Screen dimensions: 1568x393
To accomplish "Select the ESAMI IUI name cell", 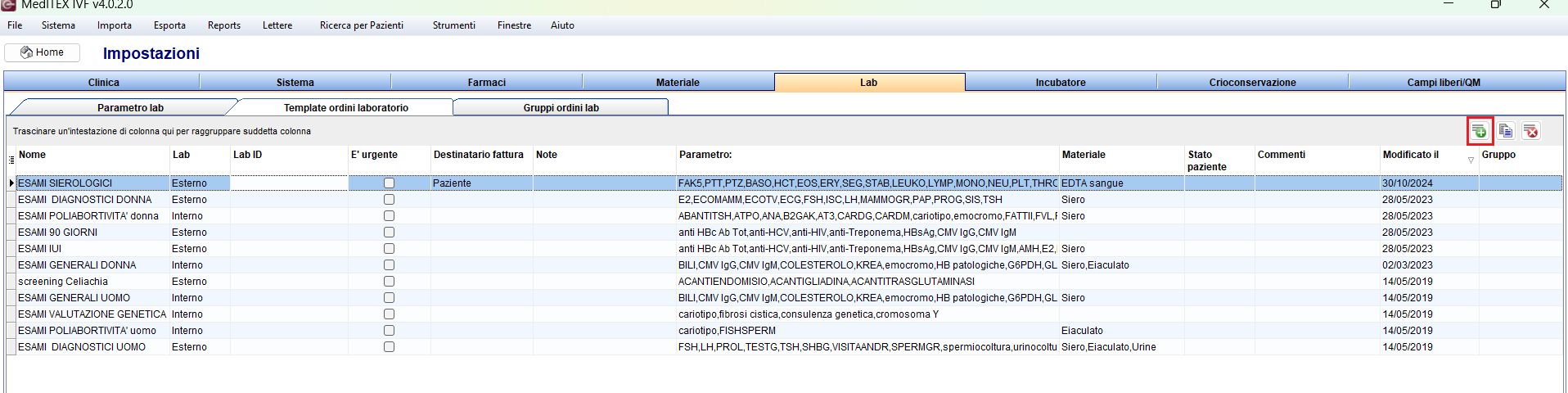I will tap(92, 249).
